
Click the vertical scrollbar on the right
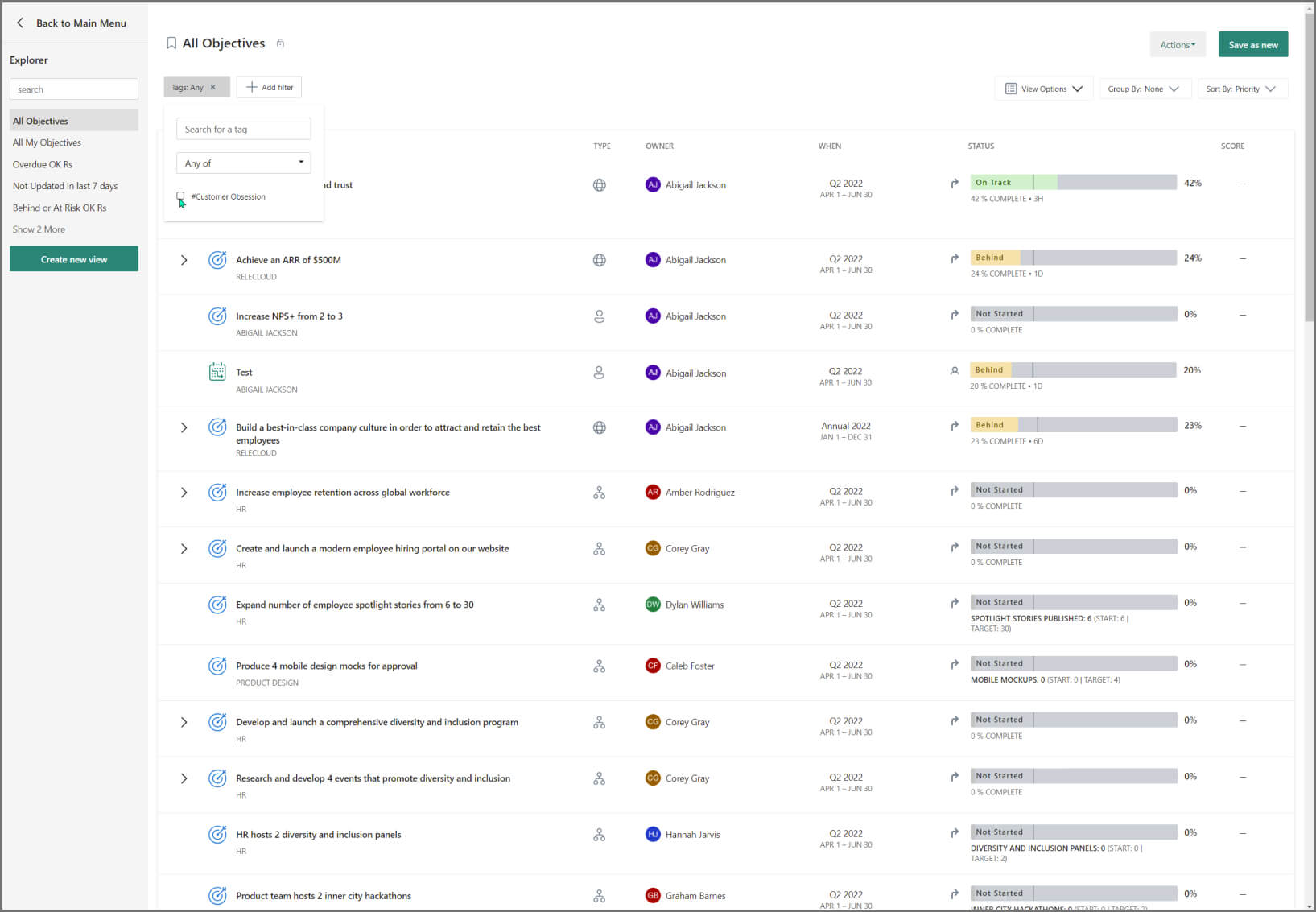1309,169
